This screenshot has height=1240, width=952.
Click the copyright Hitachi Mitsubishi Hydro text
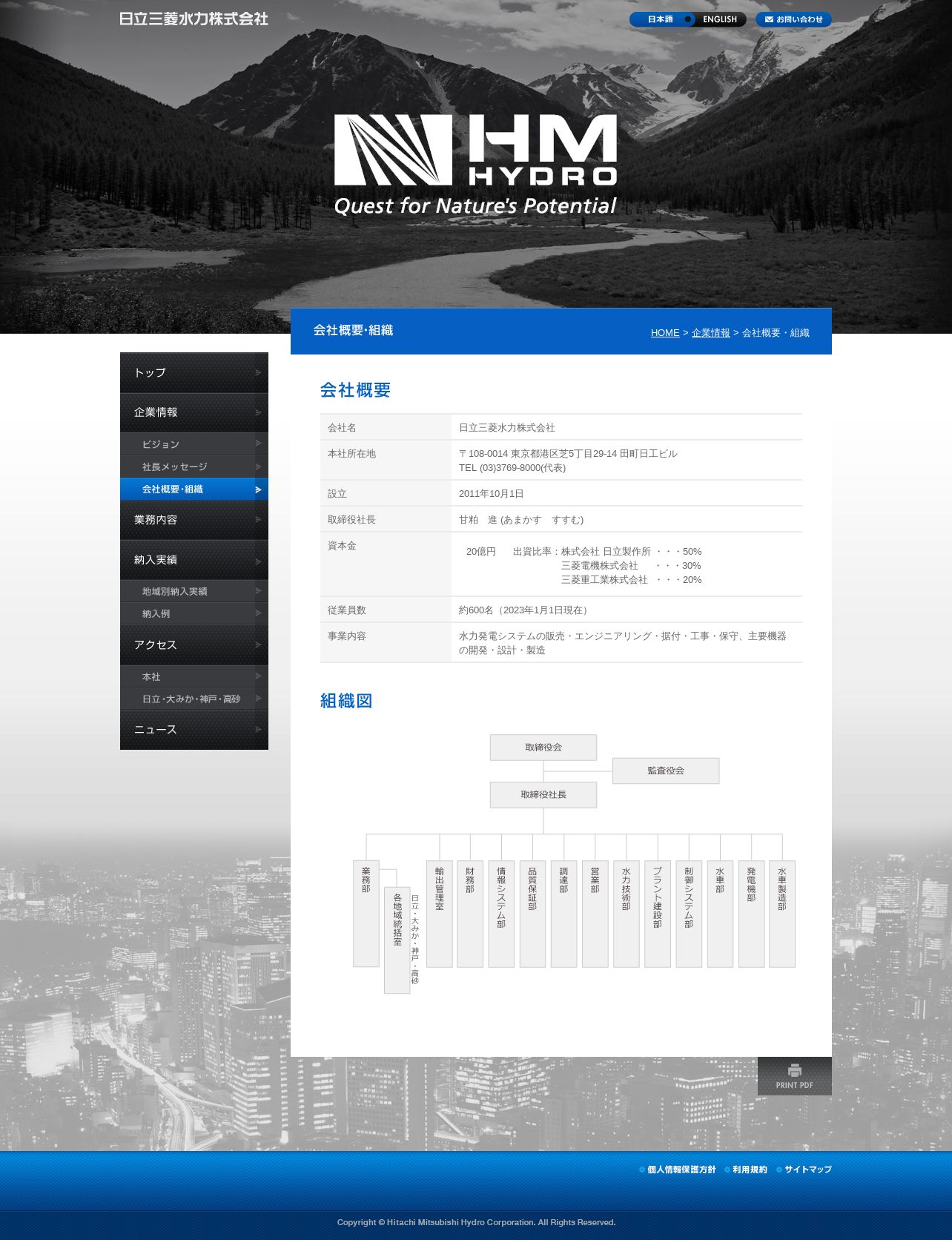476,1222
